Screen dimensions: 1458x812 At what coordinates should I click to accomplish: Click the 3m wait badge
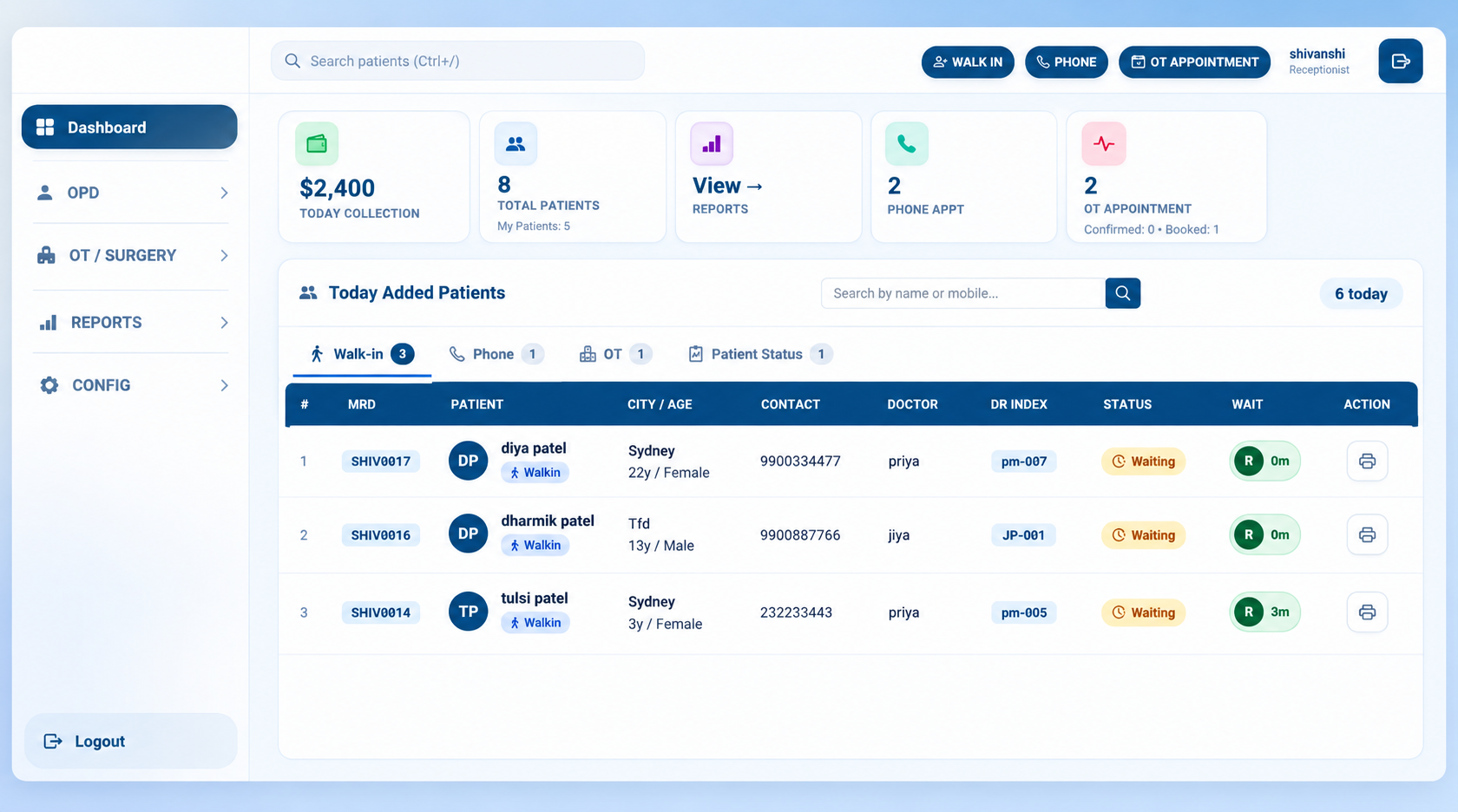pos(1265,612)
